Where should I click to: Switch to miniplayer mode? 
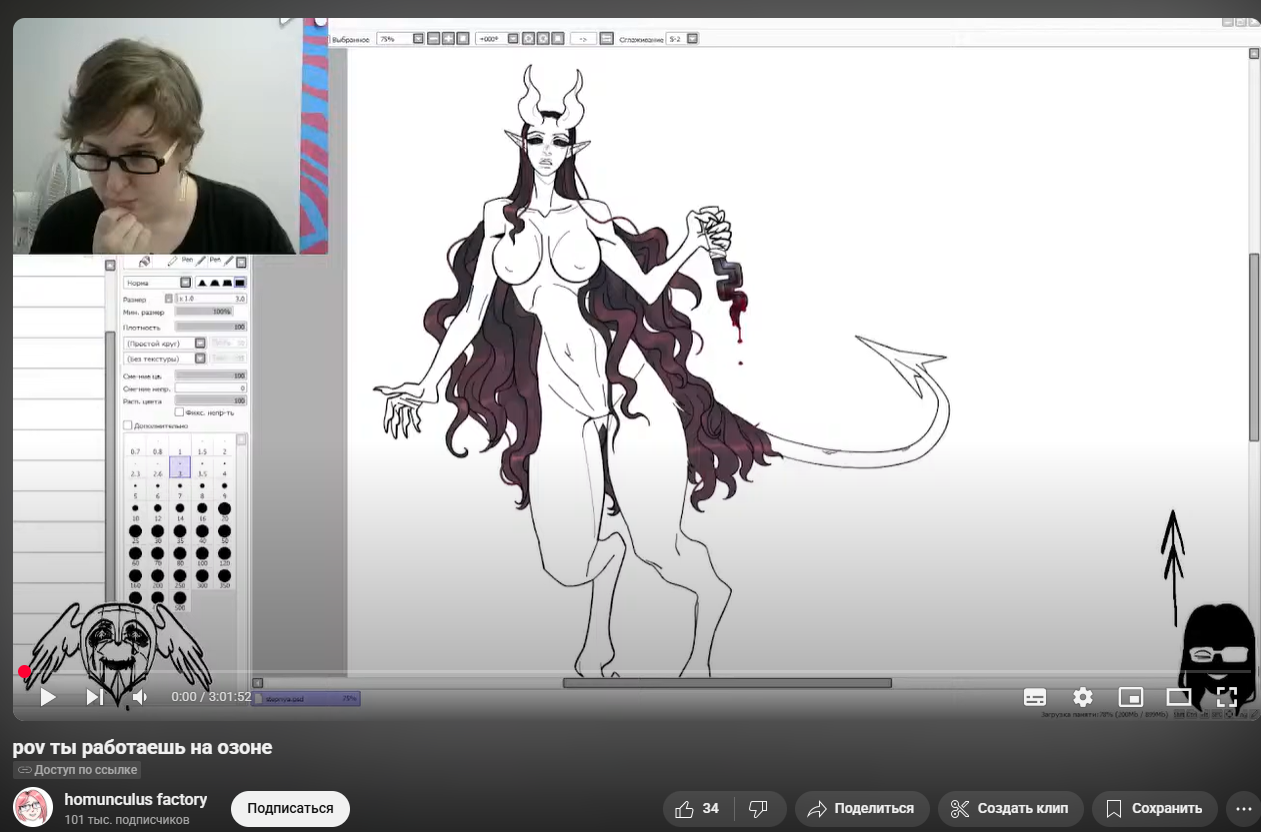coord(1130,697)
